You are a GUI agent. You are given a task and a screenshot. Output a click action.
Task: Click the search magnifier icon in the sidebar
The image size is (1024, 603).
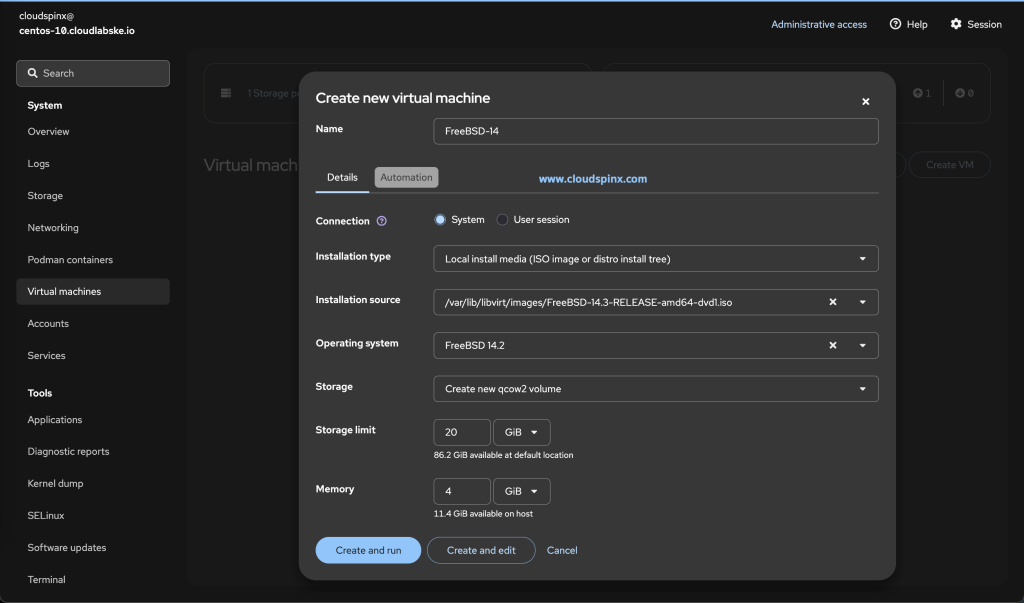pos(34,73)
